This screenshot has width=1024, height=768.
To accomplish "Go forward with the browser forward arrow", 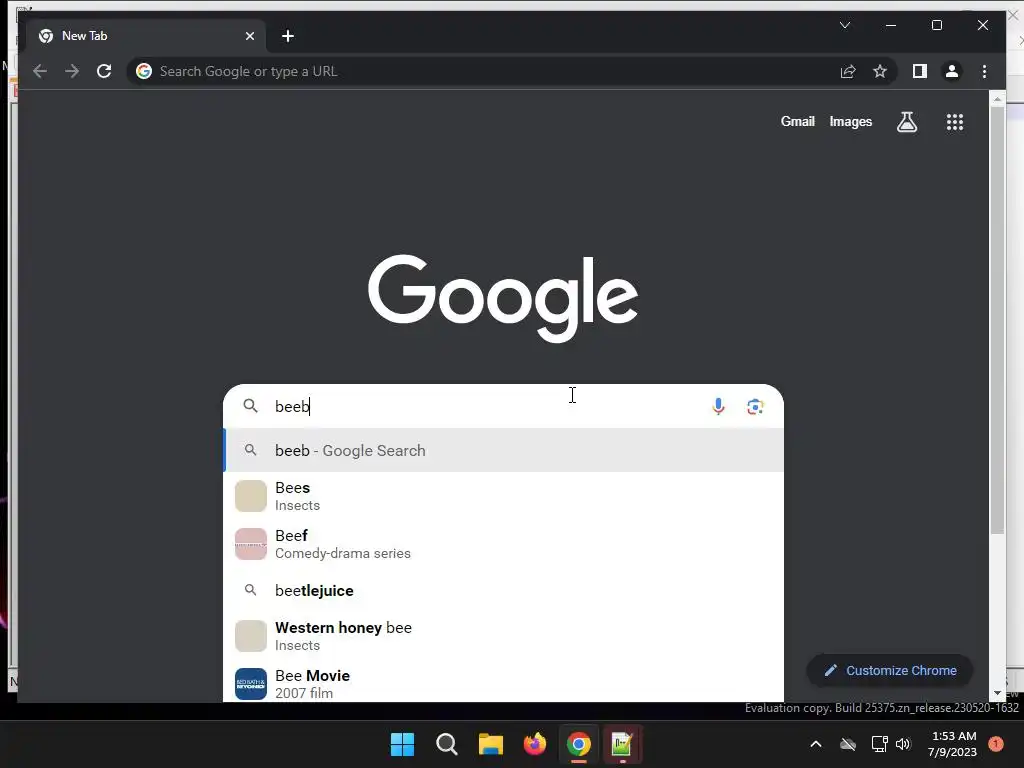I will (72, 71).
